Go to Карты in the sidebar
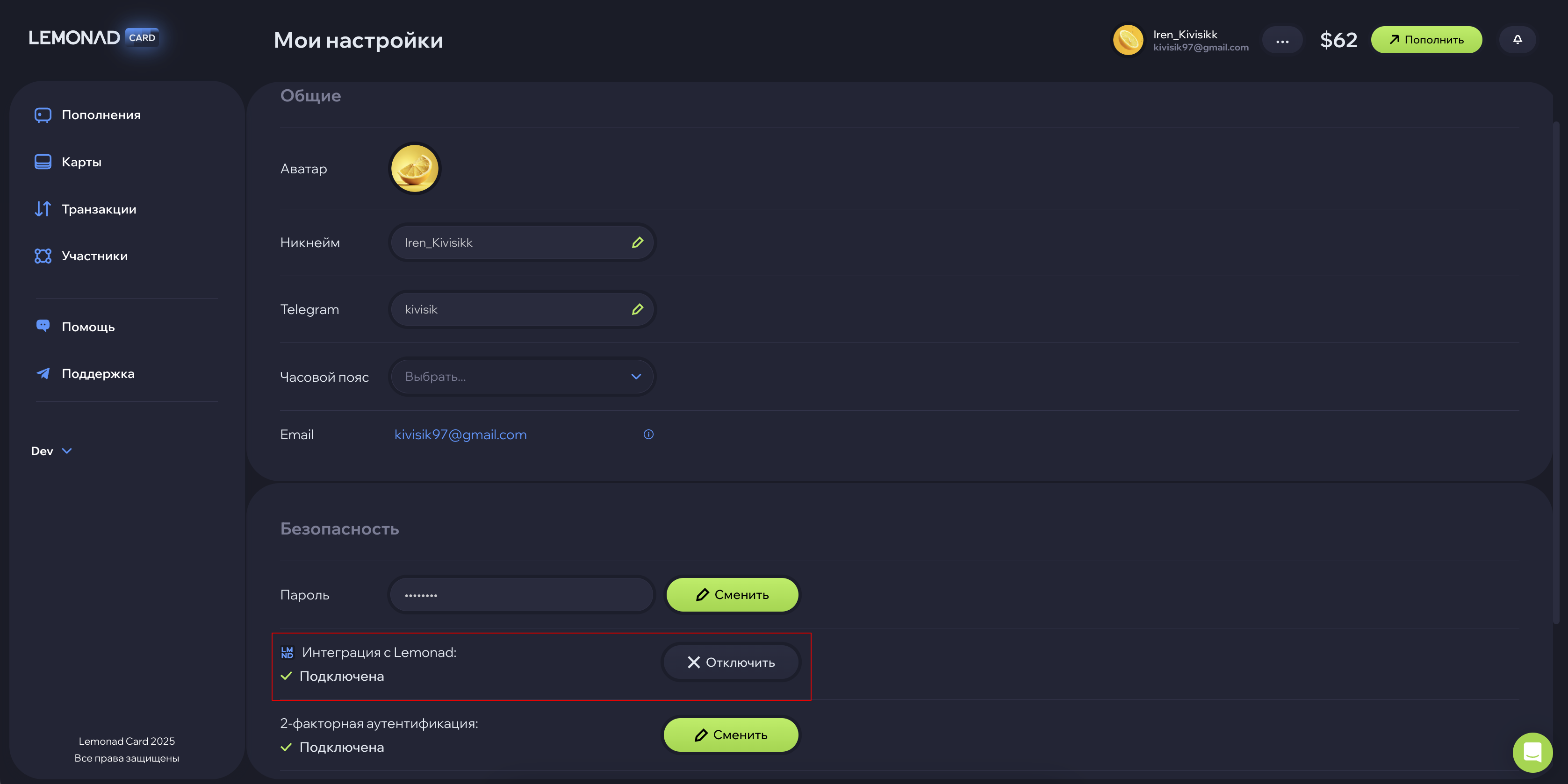 point(81,162)
